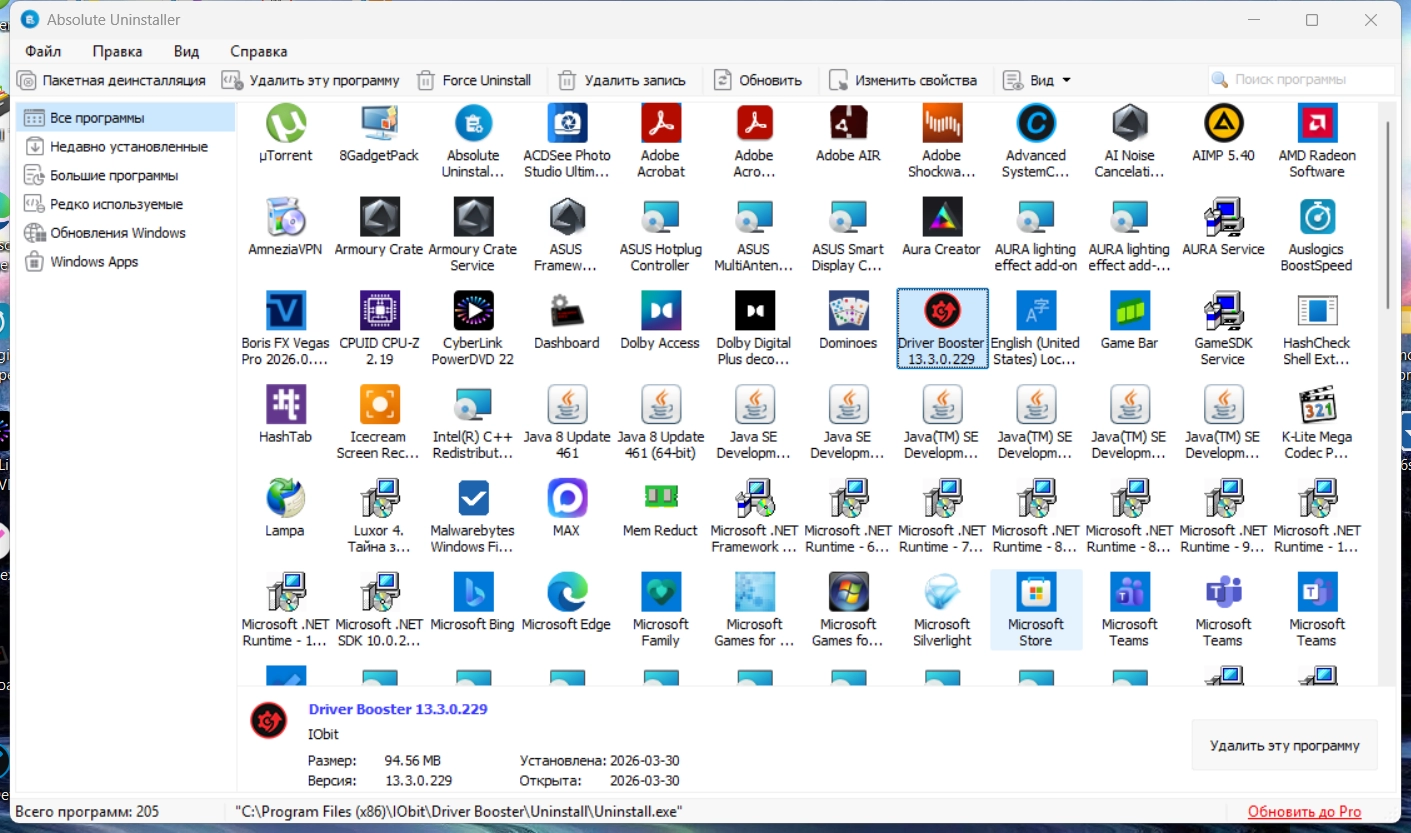Click the AMD Radeon Software icon
The image size is (1411, 833).
(x=1317, y=124)
